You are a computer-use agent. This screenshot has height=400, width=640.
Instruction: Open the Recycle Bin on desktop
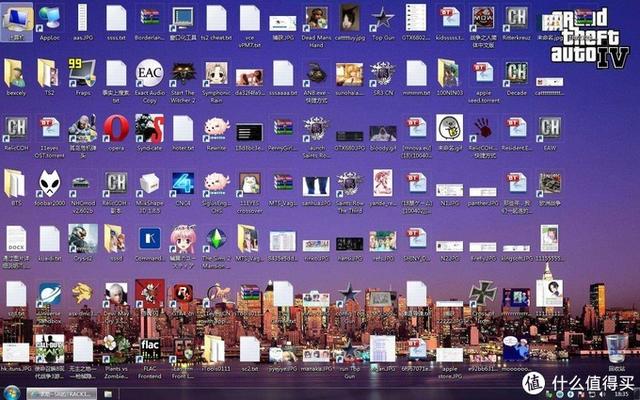click(616, 349)
